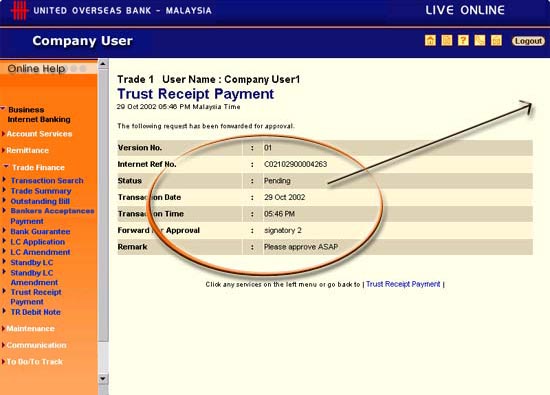Open LC Application menu item
The height and width of the screenshot is (395, 550).
click(38, 242)
